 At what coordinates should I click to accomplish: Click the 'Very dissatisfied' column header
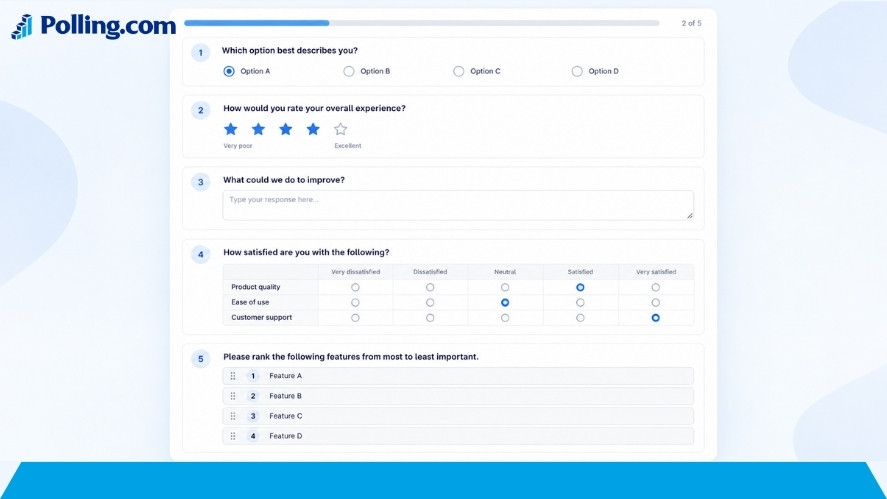click(355, 272)
